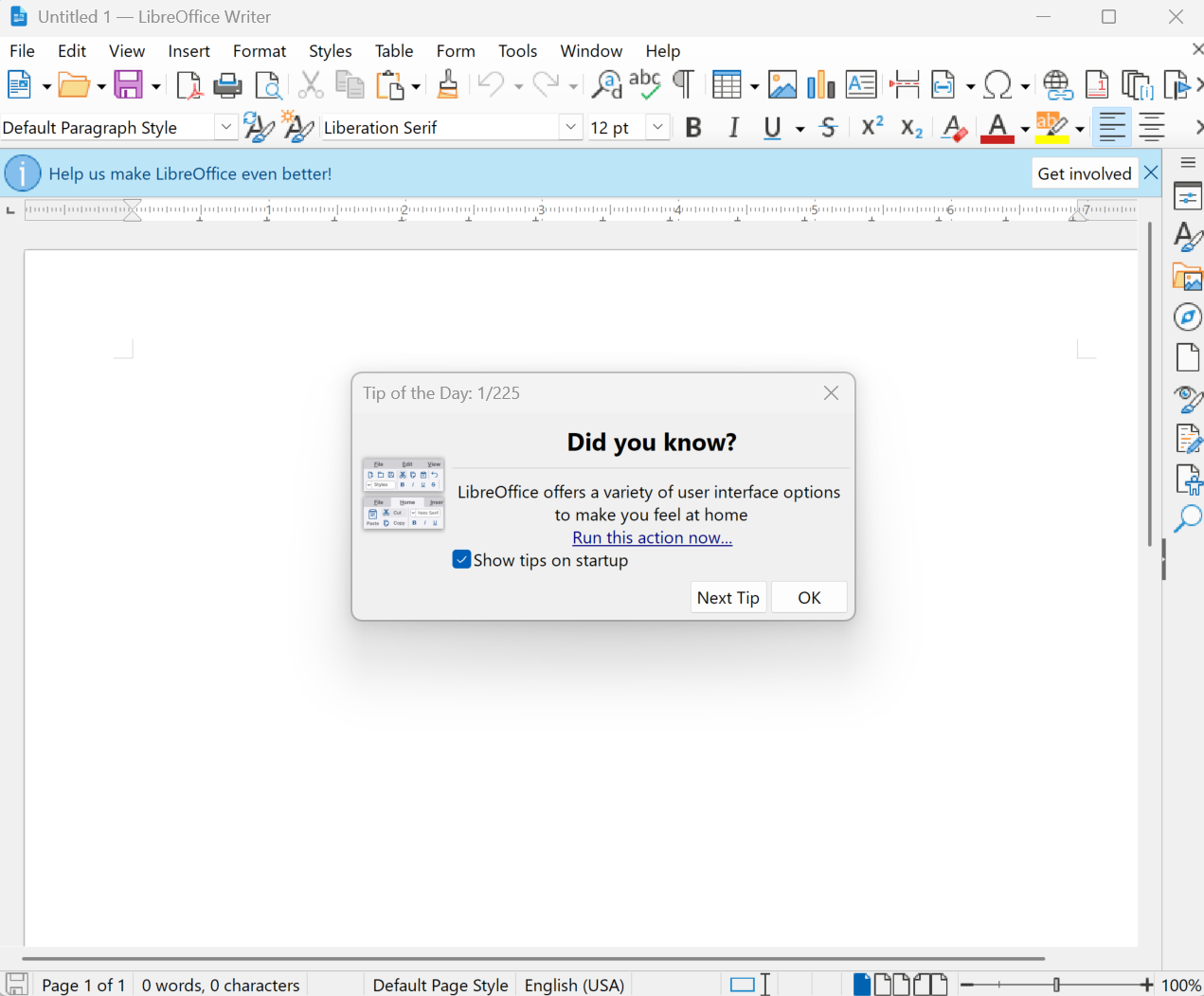Toggle Strikethrough formatting

click(x=829, y=128)
